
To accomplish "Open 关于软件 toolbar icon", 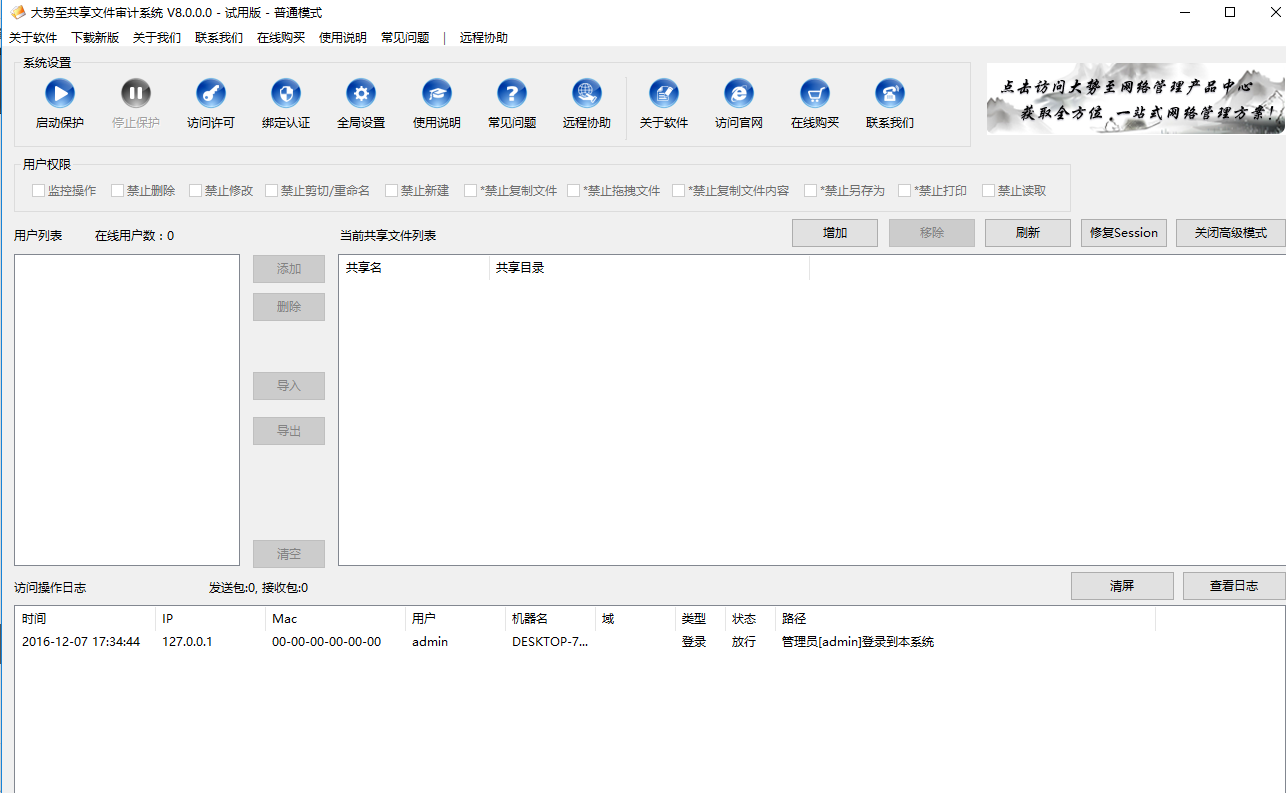I will pyautogui.click(x=664, y=94).
